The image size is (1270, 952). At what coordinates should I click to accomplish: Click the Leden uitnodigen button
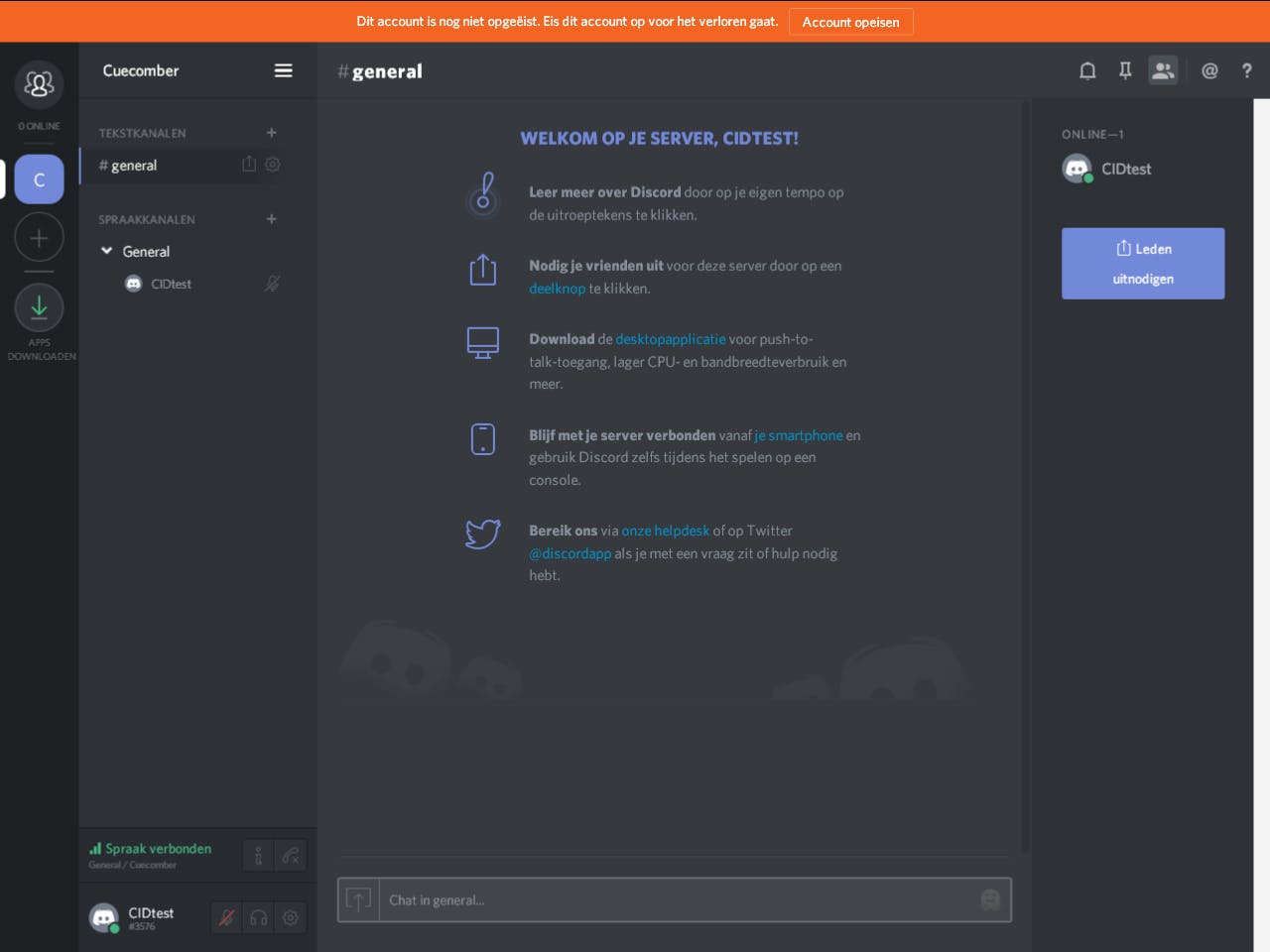point(1143,264)
